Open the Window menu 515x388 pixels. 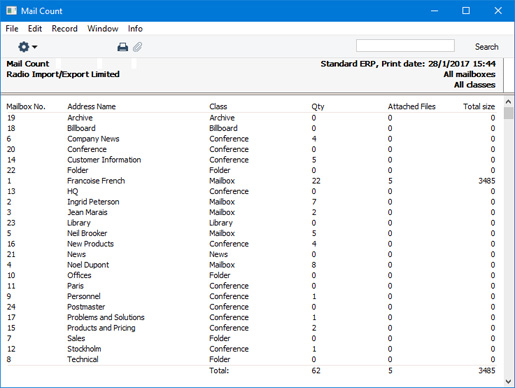[103, 29]
